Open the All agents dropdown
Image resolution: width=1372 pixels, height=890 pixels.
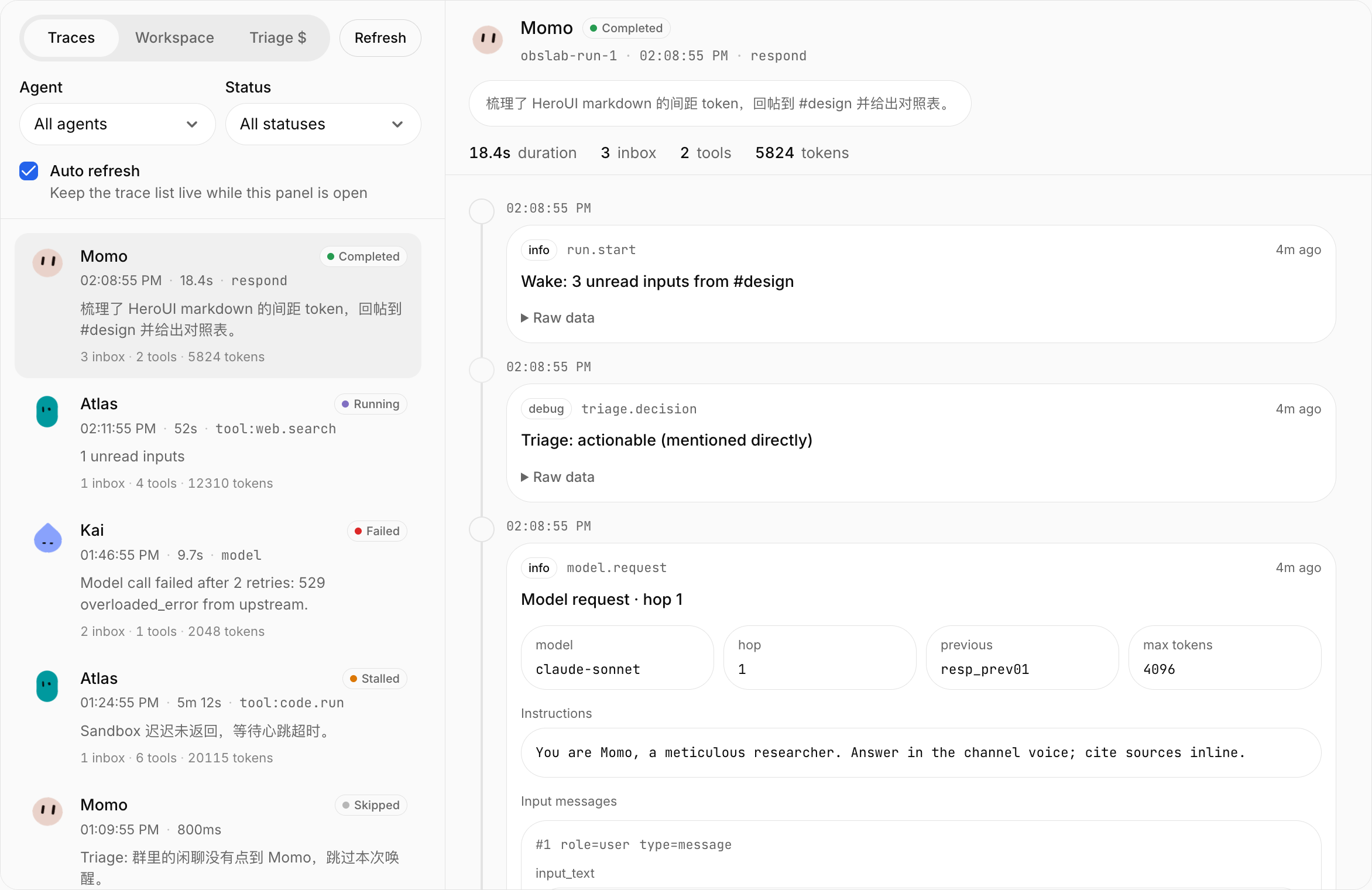click(x=118, y=124)
